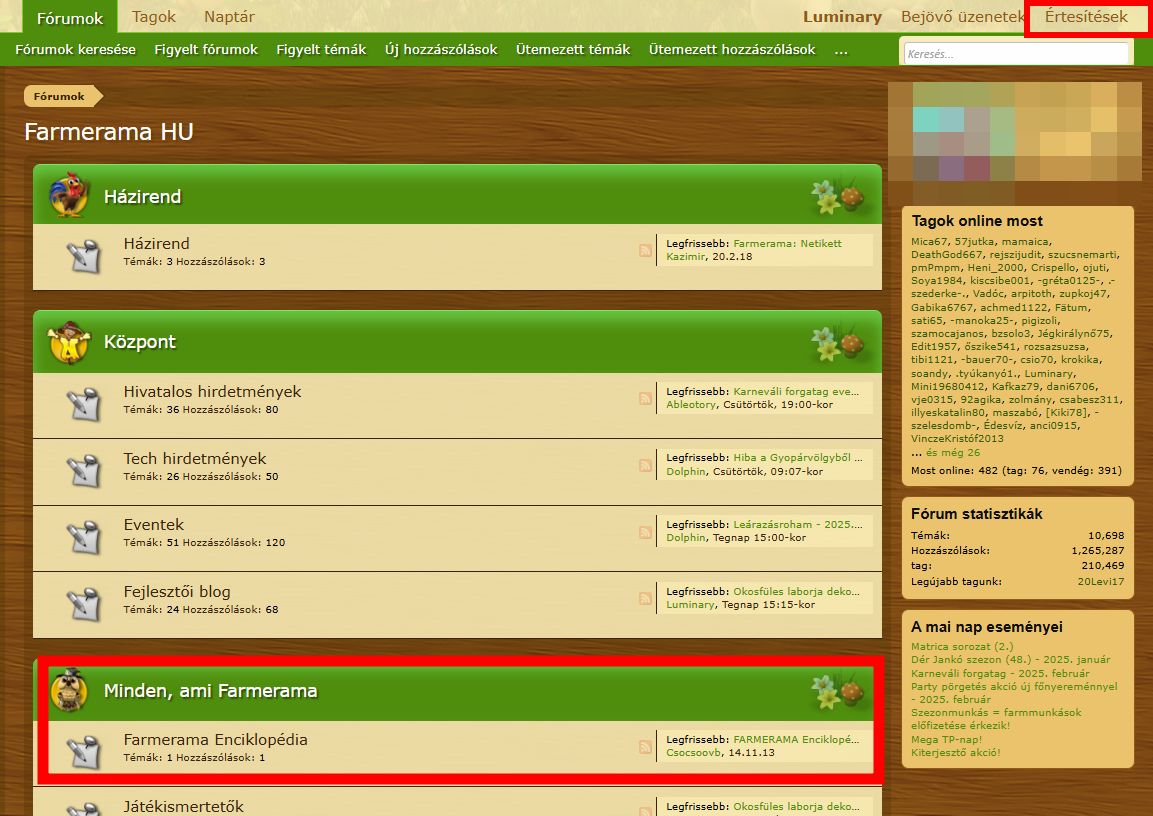Open the Házirend category header link

point(142,196)
